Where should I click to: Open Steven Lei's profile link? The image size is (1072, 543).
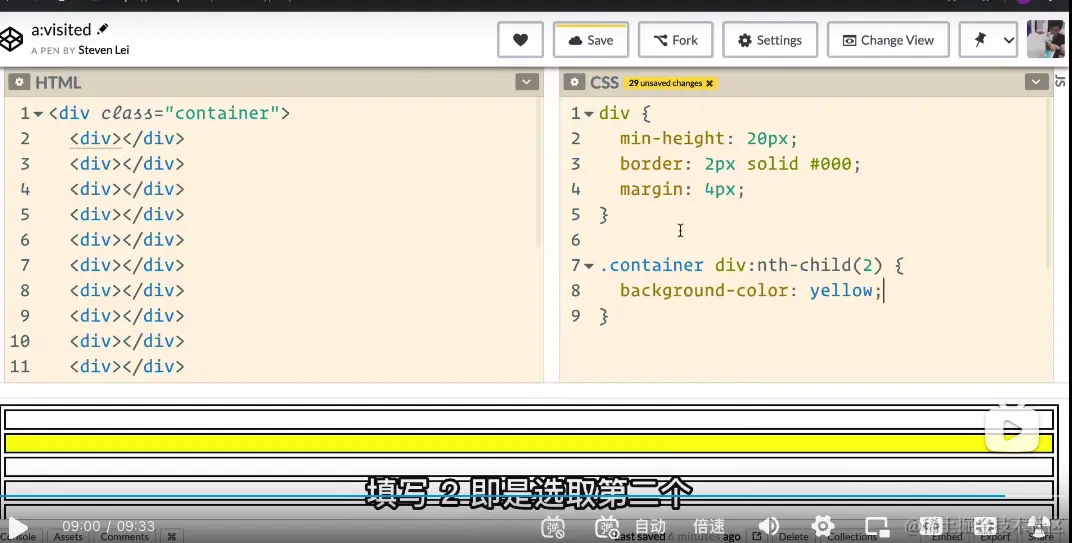pyautogui.click(x=103, y=50)
